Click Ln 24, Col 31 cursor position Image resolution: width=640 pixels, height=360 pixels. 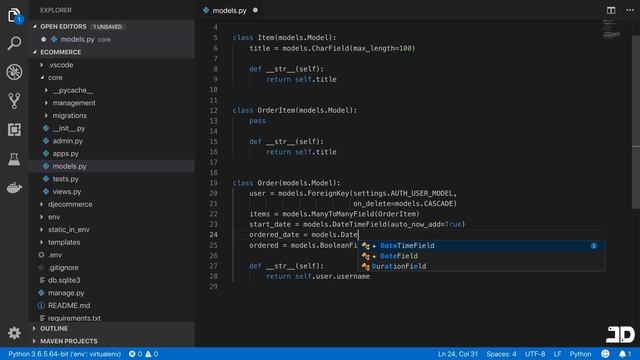click(458, 354)
